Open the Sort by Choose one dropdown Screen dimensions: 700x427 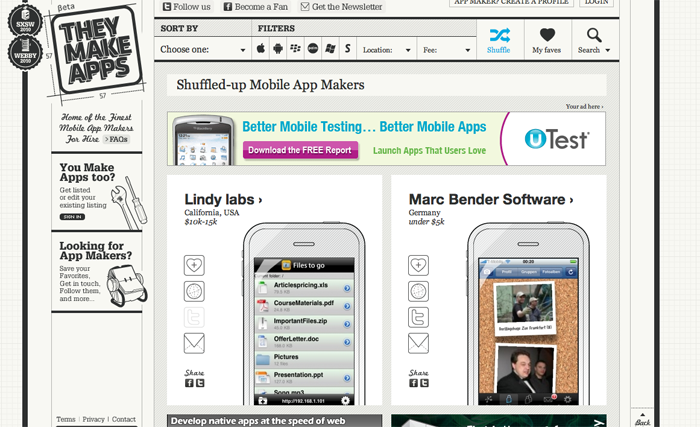tap(203, 49)
